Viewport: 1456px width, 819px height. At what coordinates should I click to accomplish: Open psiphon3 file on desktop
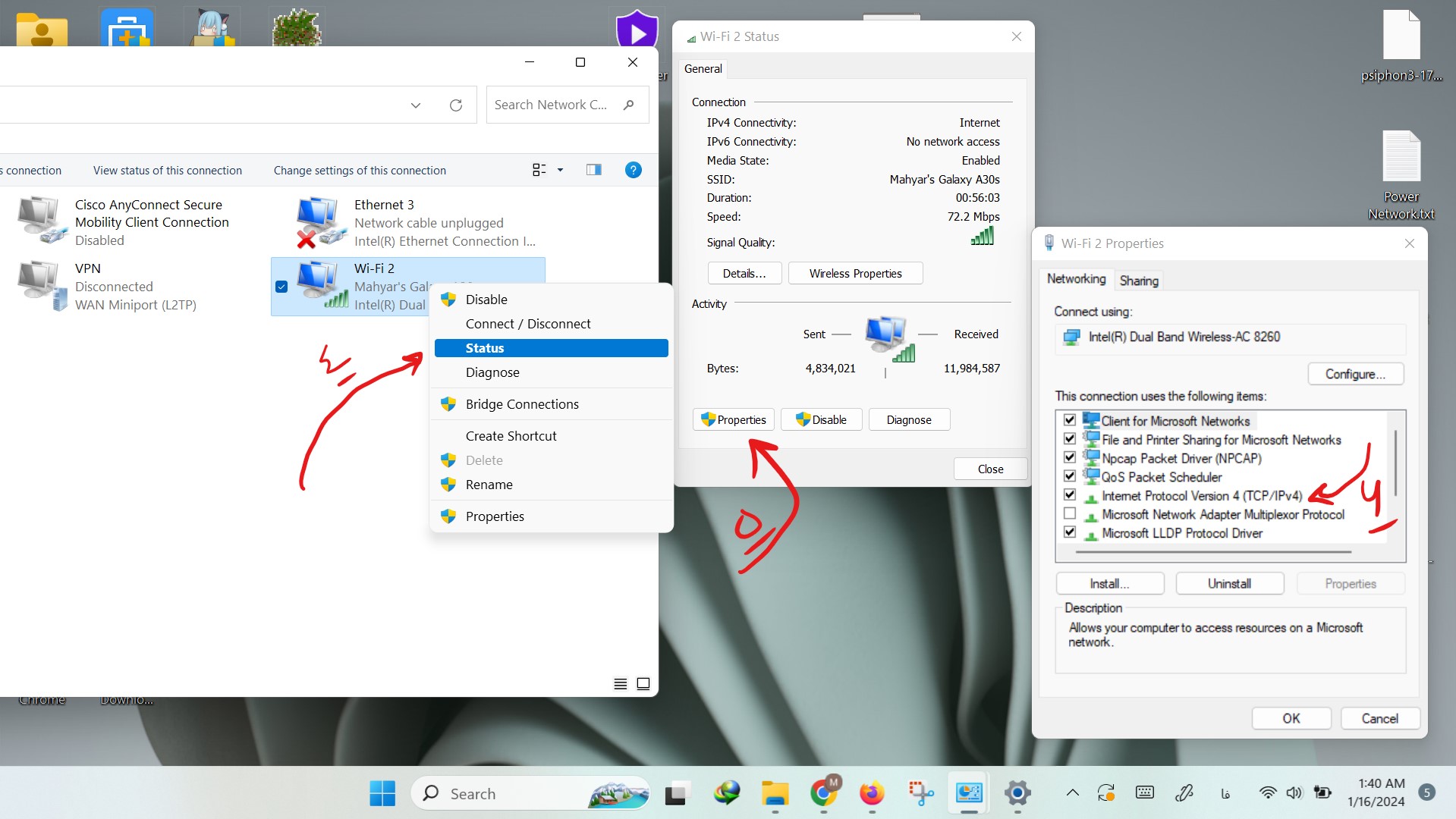tap(1401, 45)
